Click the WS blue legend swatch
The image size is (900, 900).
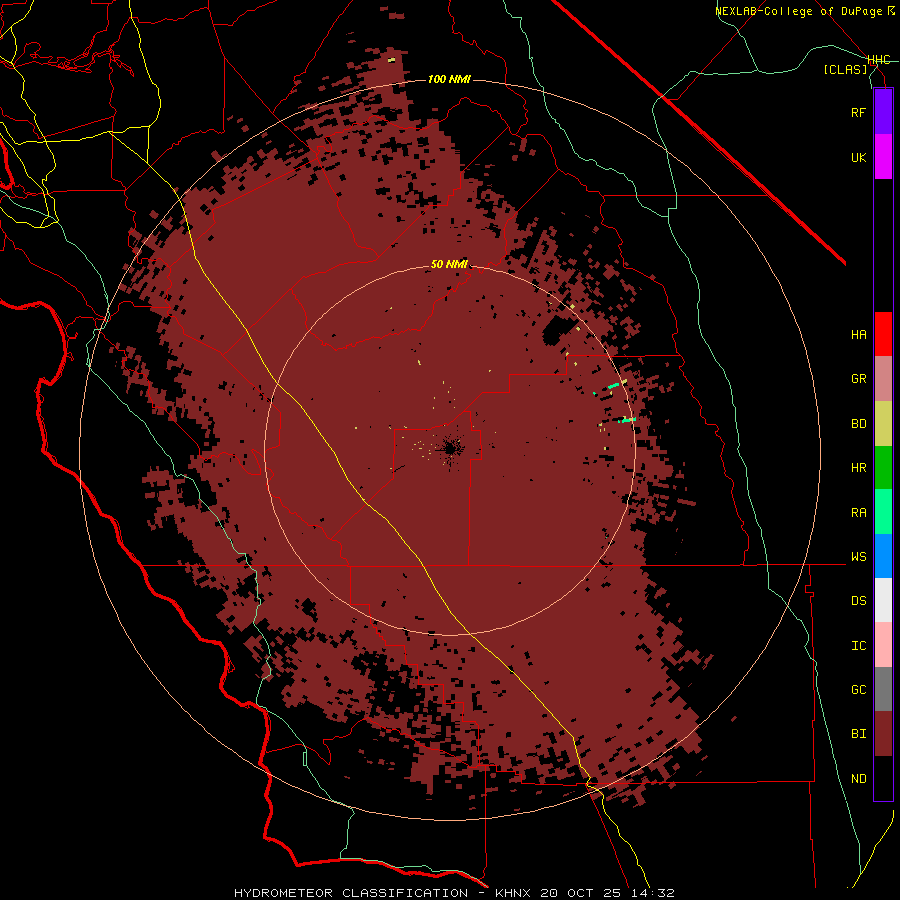pos(883,556)
